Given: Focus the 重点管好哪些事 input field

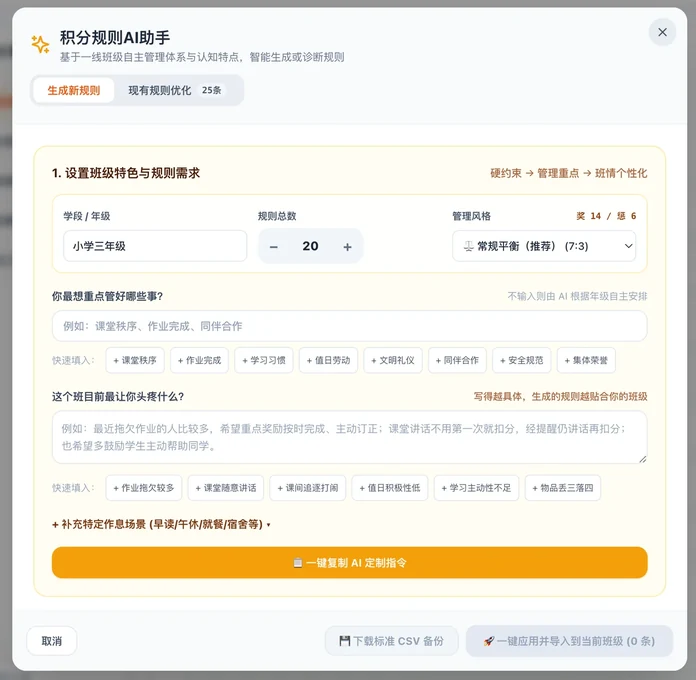Looking at the screenshot, I should 349,326.
